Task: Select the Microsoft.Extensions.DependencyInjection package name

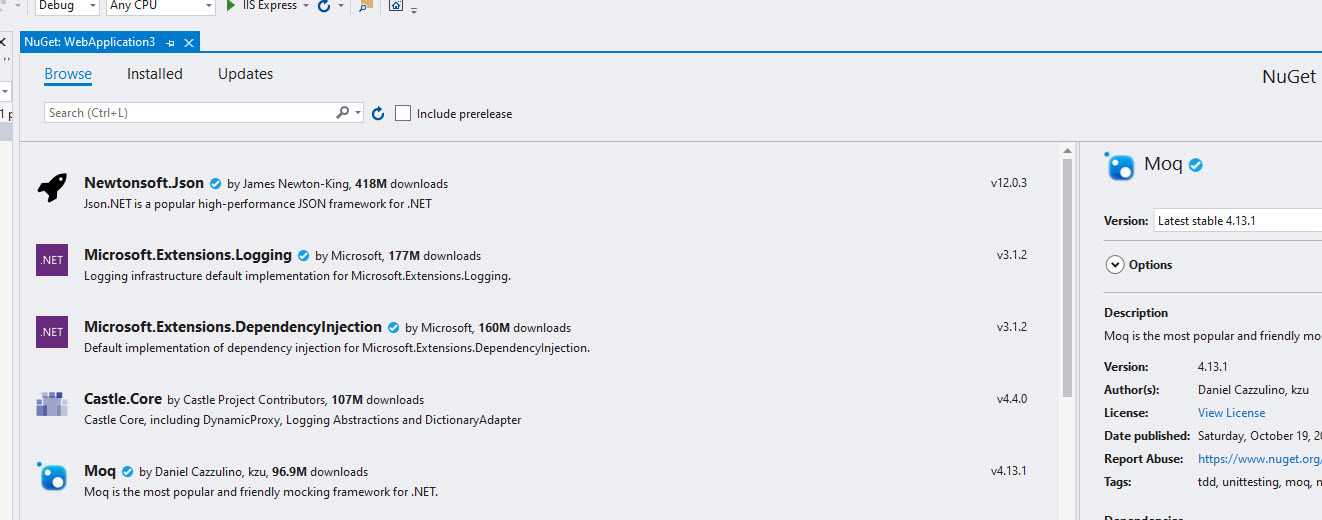Action: pos(233,327)
